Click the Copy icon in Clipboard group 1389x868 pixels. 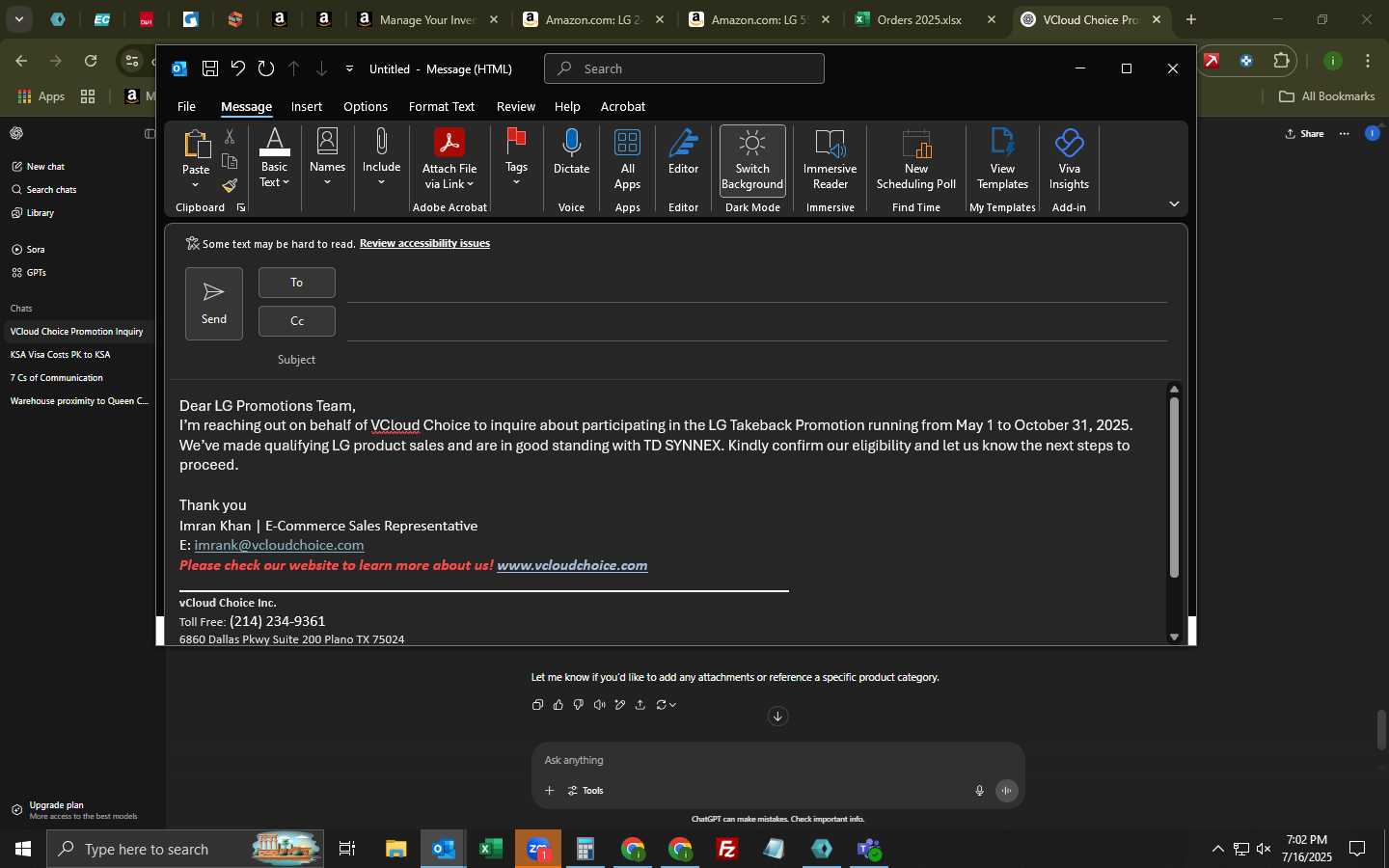[230, 161]
